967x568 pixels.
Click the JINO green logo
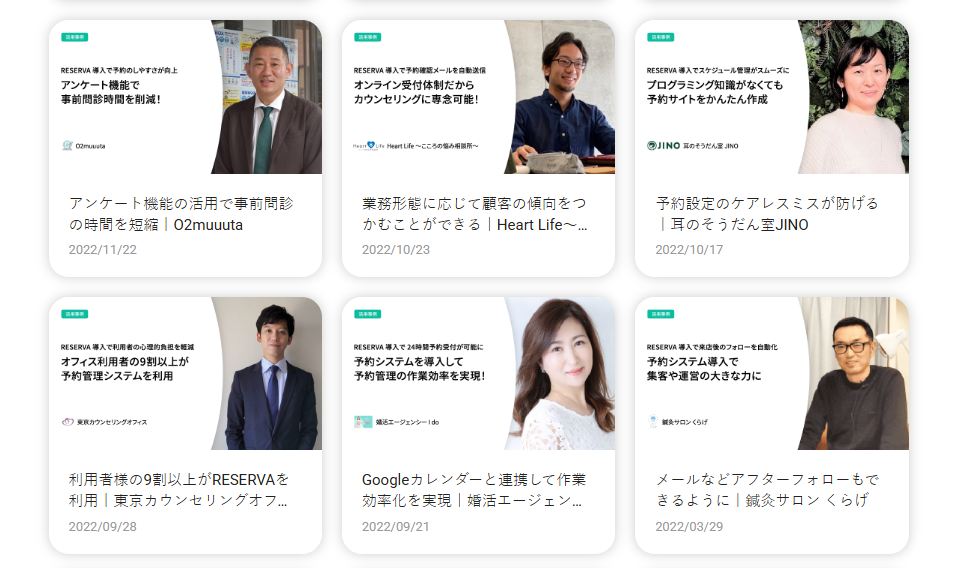coord(663,146)
